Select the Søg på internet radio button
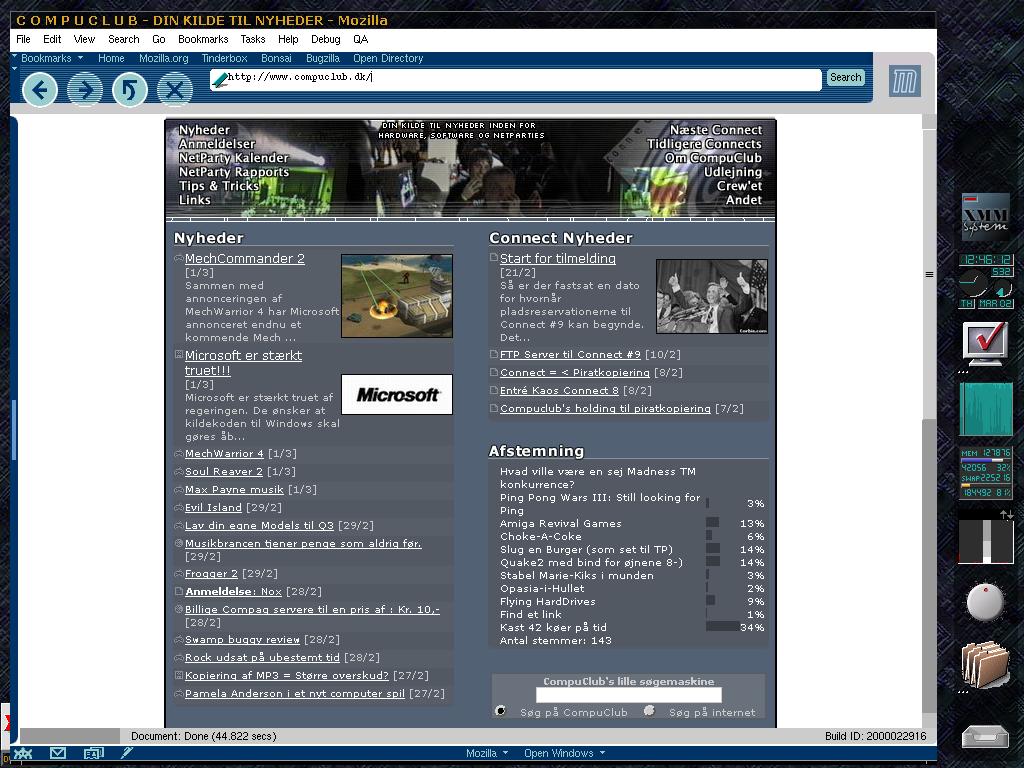The image size is (1024, 768). [648, 711]
